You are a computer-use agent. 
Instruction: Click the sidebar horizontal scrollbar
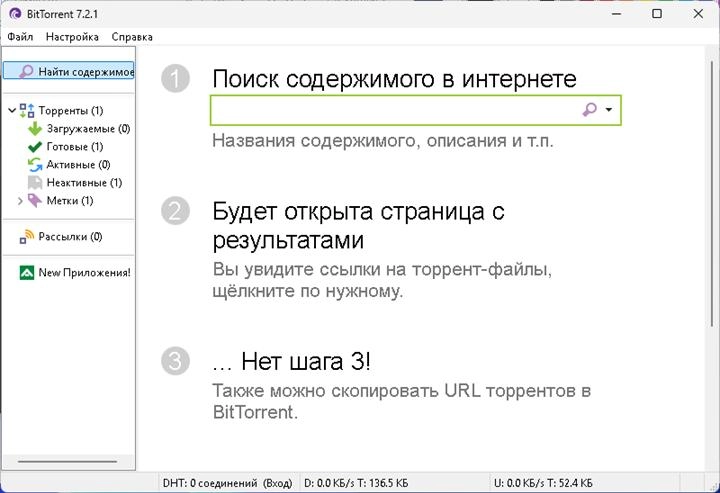pyautogui.click(x=68, y=461)
